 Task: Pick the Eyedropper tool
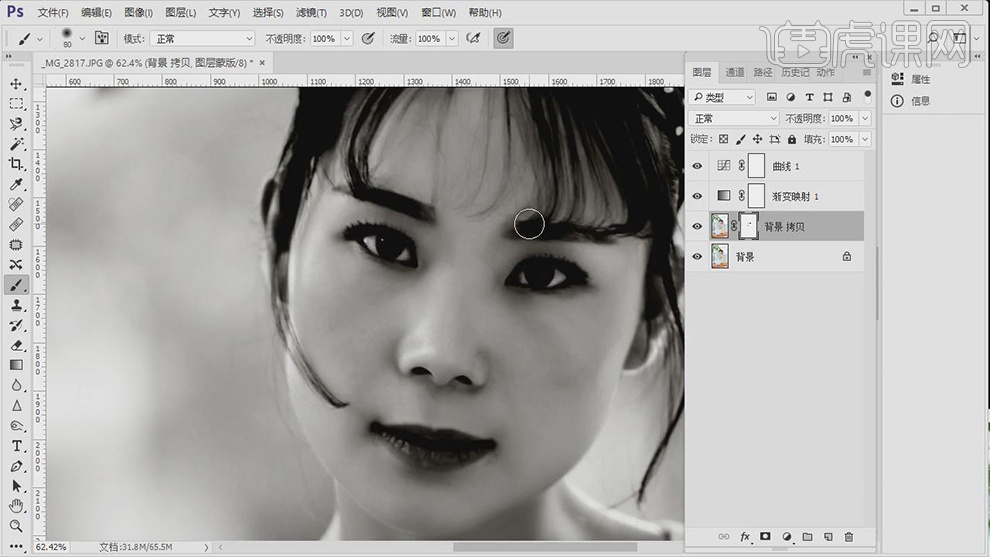click(x=16, y=184)
